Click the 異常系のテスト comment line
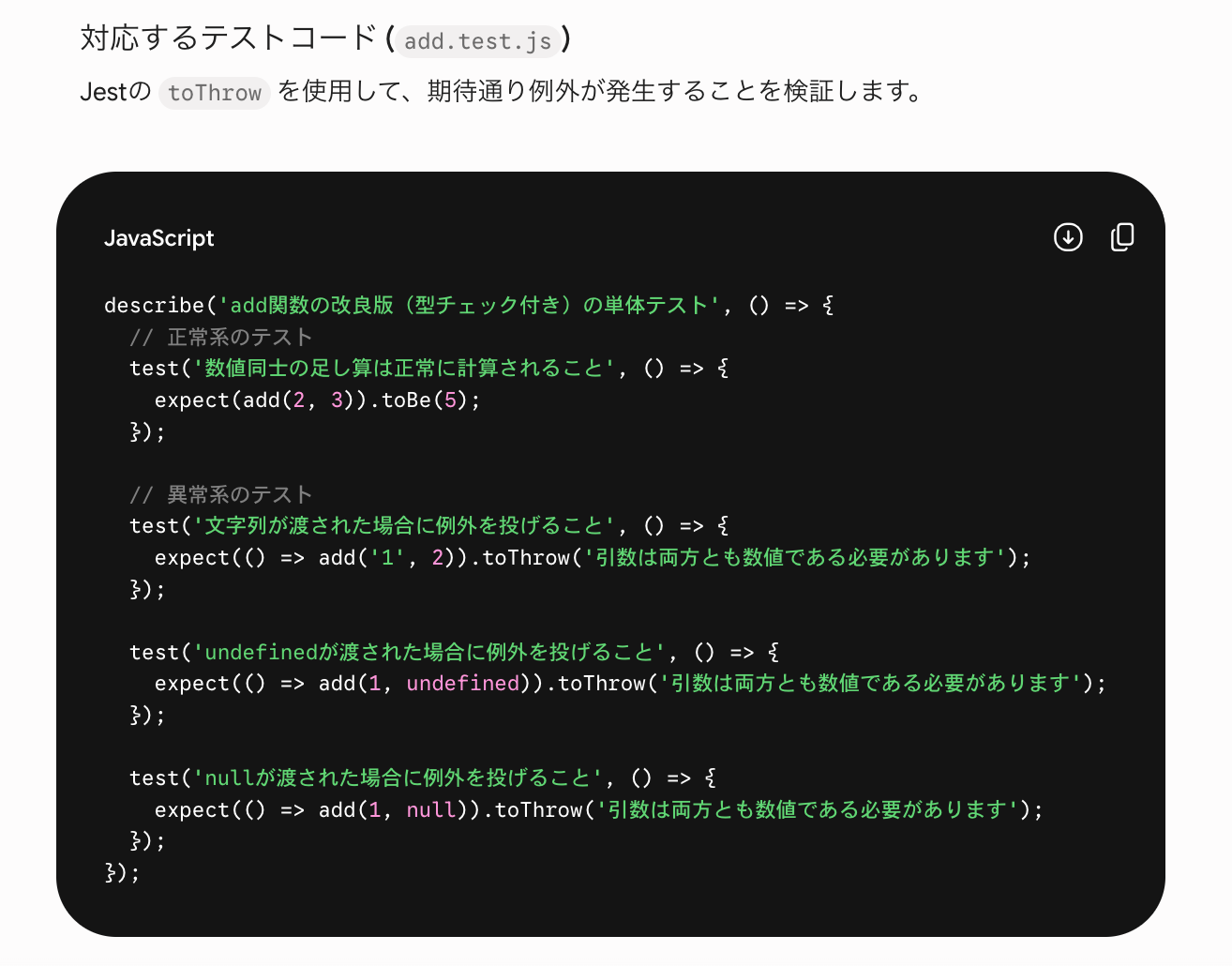This screenshot has height=966, width=1232. pyautogui.click(x=220, y=495)
